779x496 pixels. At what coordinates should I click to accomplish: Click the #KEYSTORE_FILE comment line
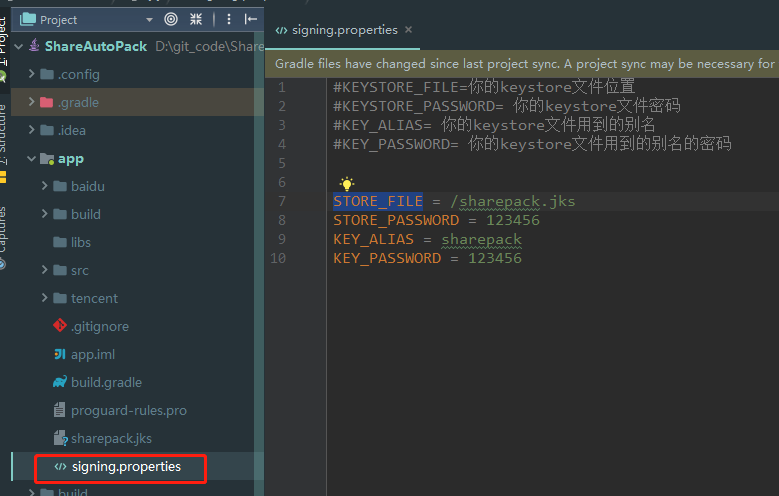pyautogui.click(x=484, y=87)
